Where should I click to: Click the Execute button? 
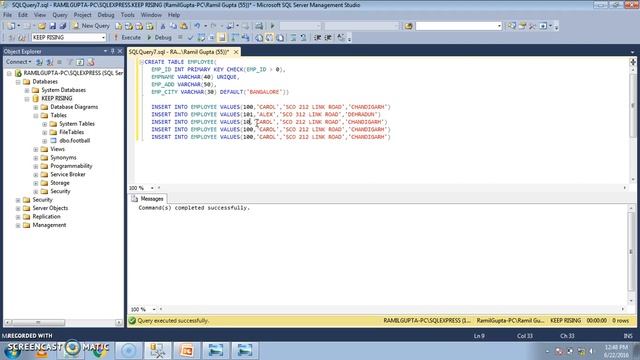coord(127,37)
